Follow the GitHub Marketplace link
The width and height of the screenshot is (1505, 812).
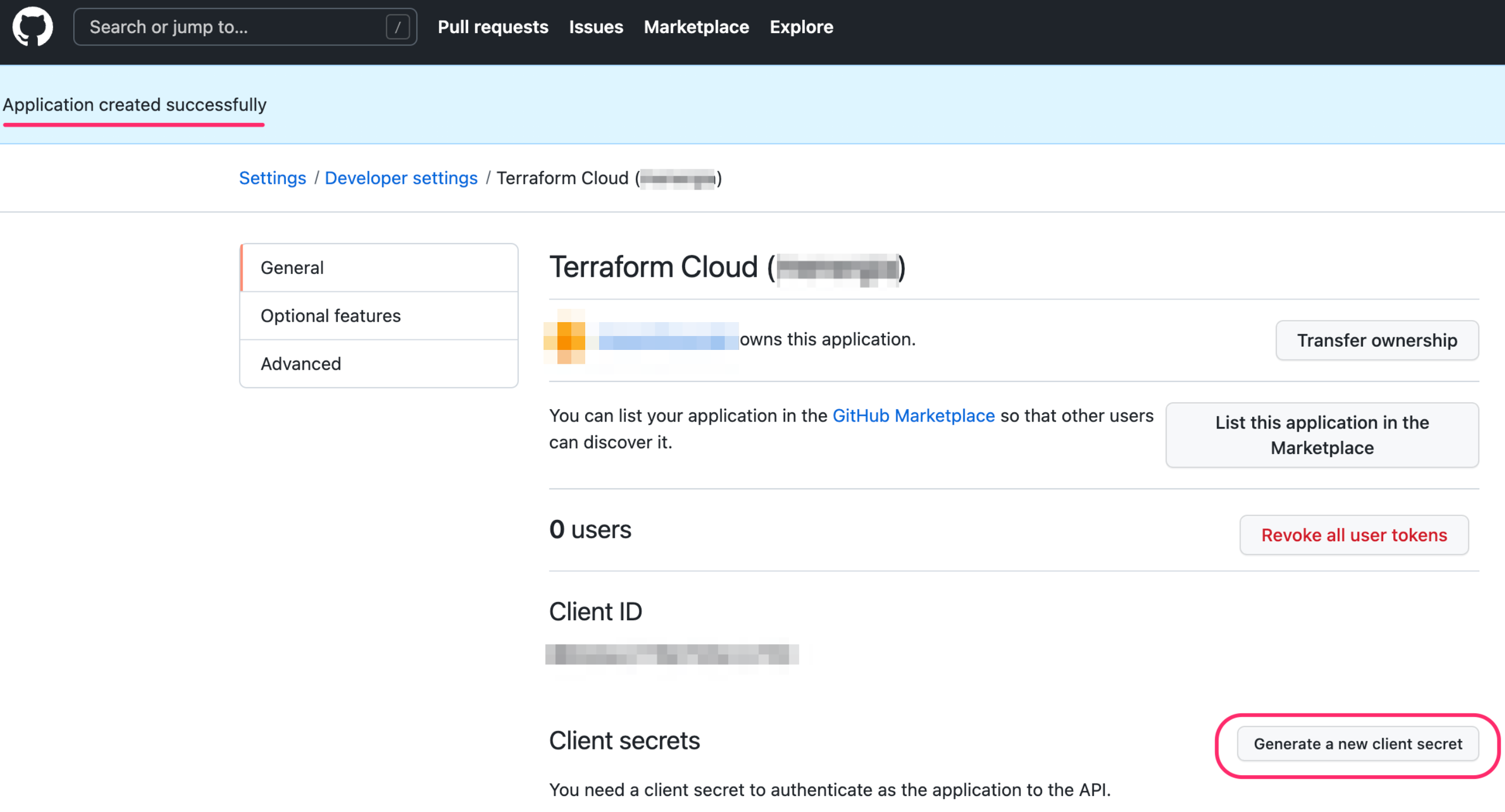point(913,415)
